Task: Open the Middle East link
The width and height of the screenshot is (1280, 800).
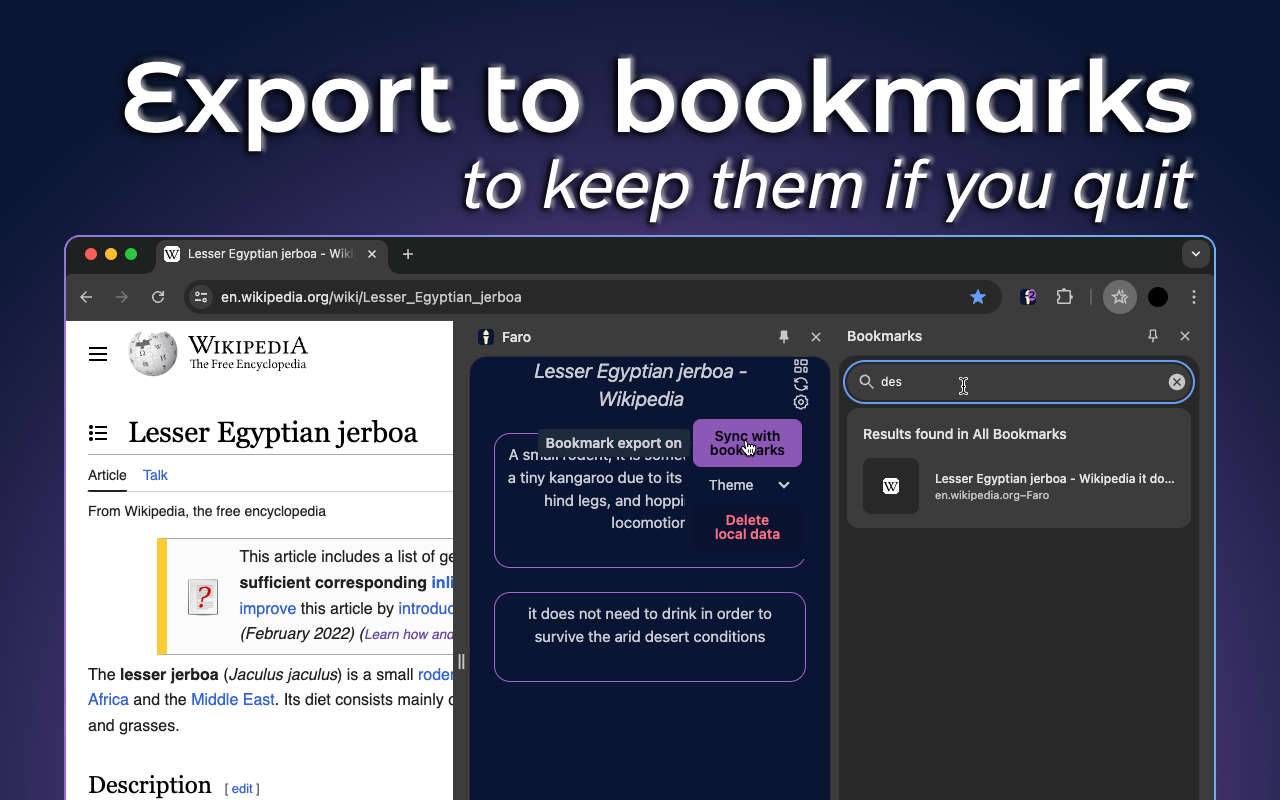Action: (x=232, y=699)
